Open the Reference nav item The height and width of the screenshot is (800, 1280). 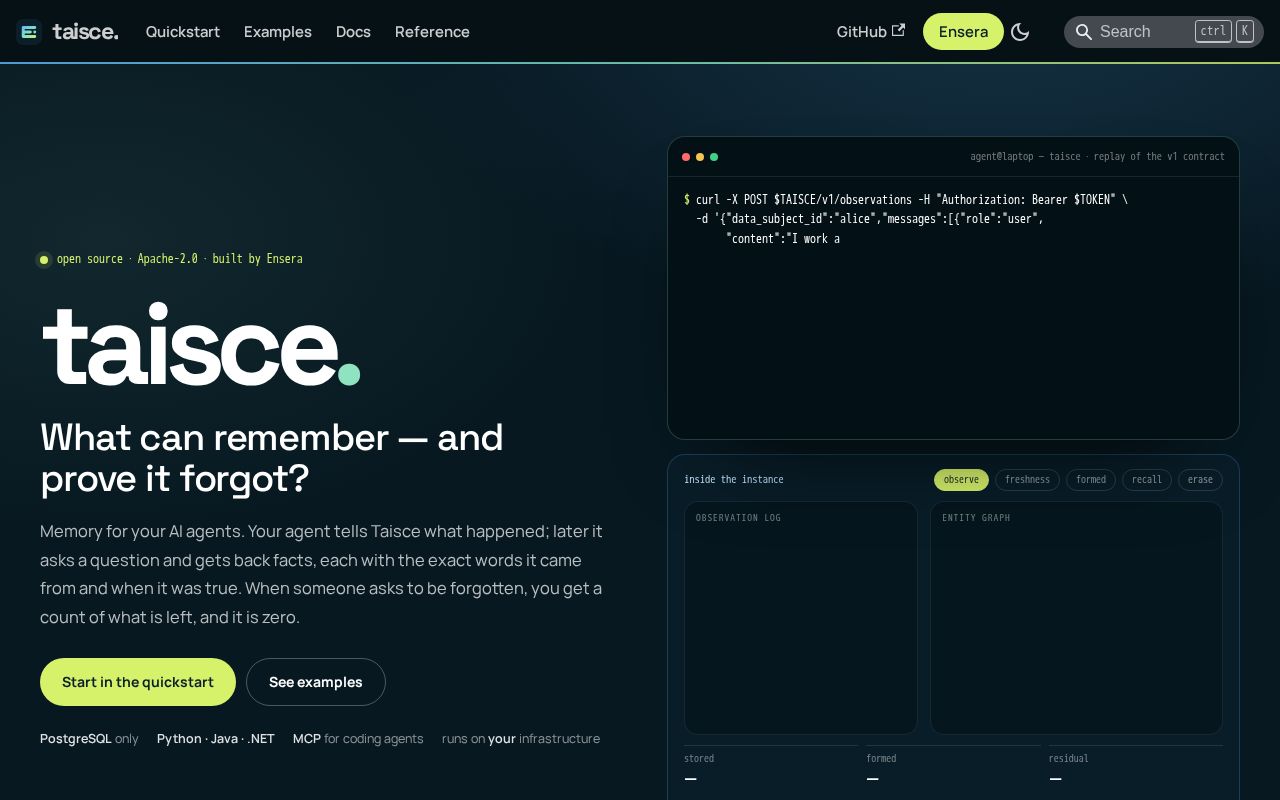pos(432,32)
